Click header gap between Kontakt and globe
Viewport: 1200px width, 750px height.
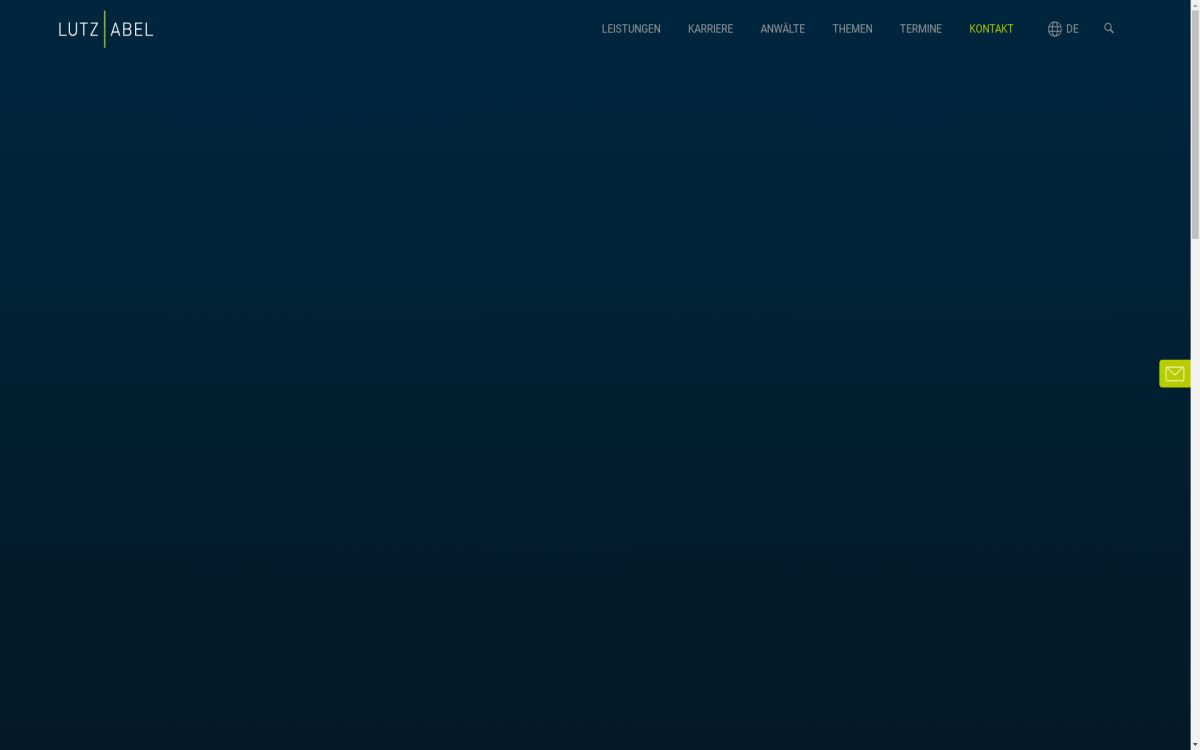(1030, 29)
